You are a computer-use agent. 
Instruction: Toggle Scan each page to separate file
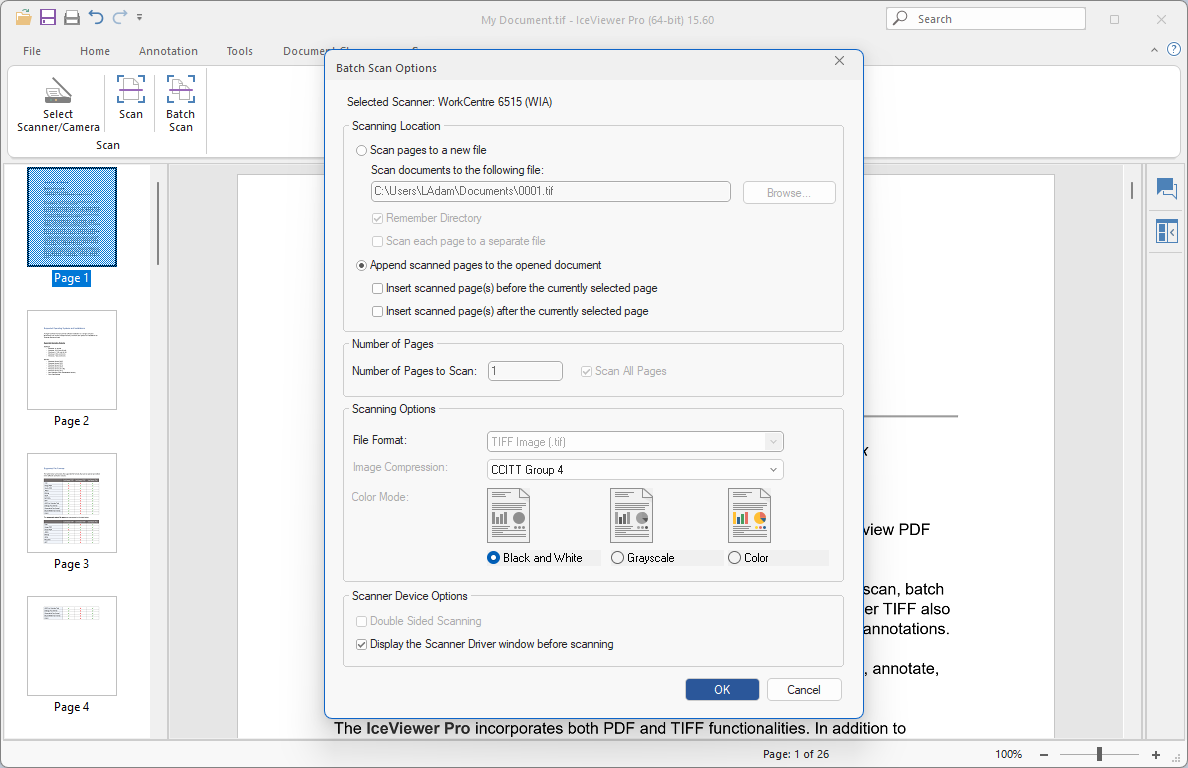377,241
